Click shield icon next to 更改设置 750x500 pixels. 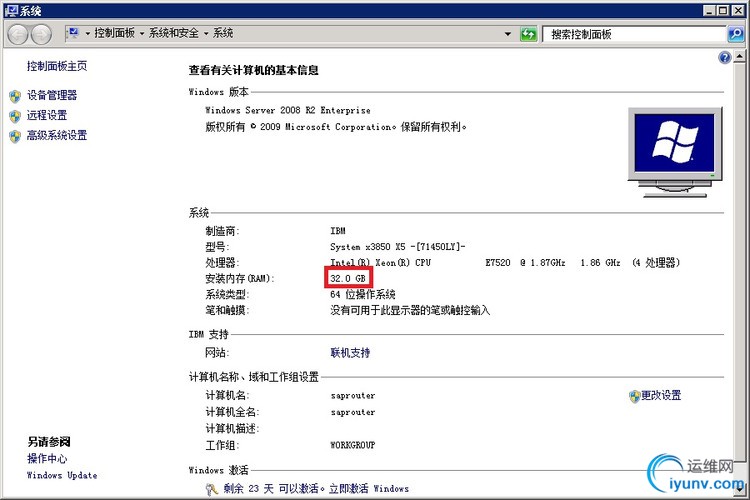point(634,396)
